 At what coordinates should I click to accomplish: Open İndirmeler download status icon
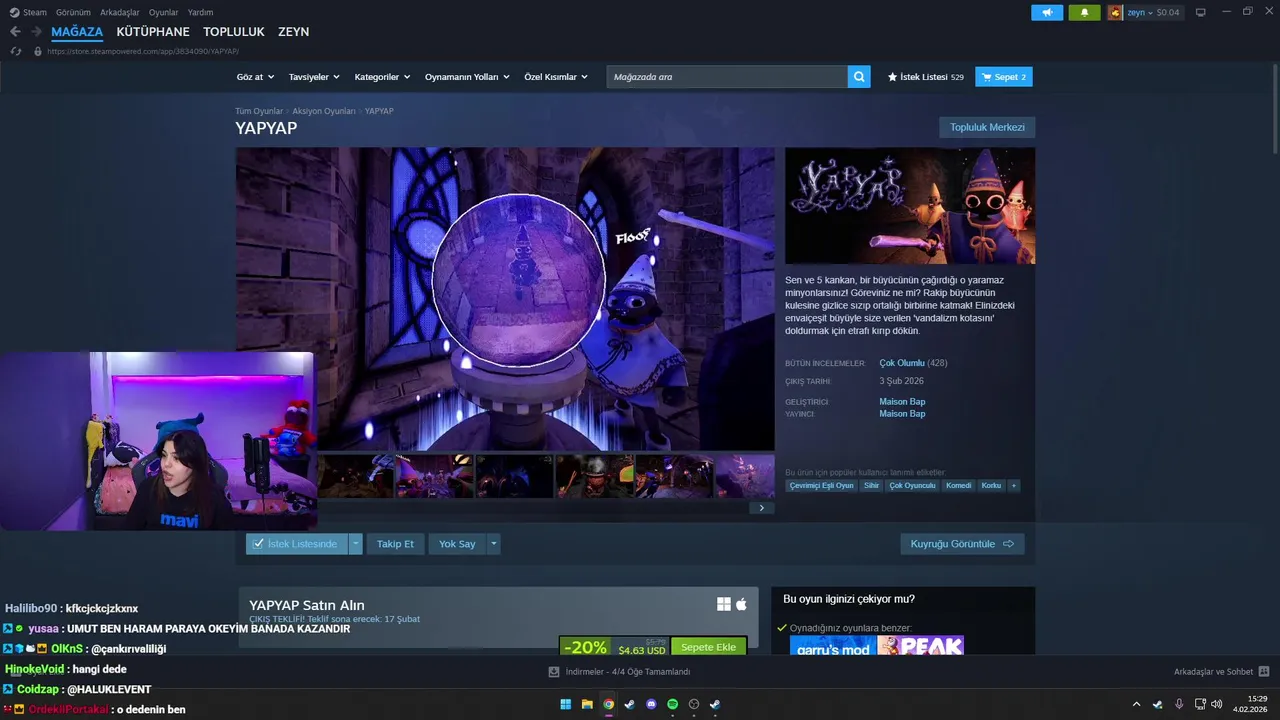[x=554, y=672]
